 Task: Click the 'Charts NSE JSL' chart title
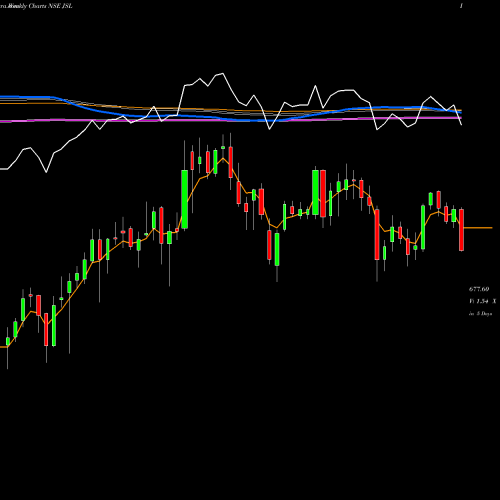50,6
